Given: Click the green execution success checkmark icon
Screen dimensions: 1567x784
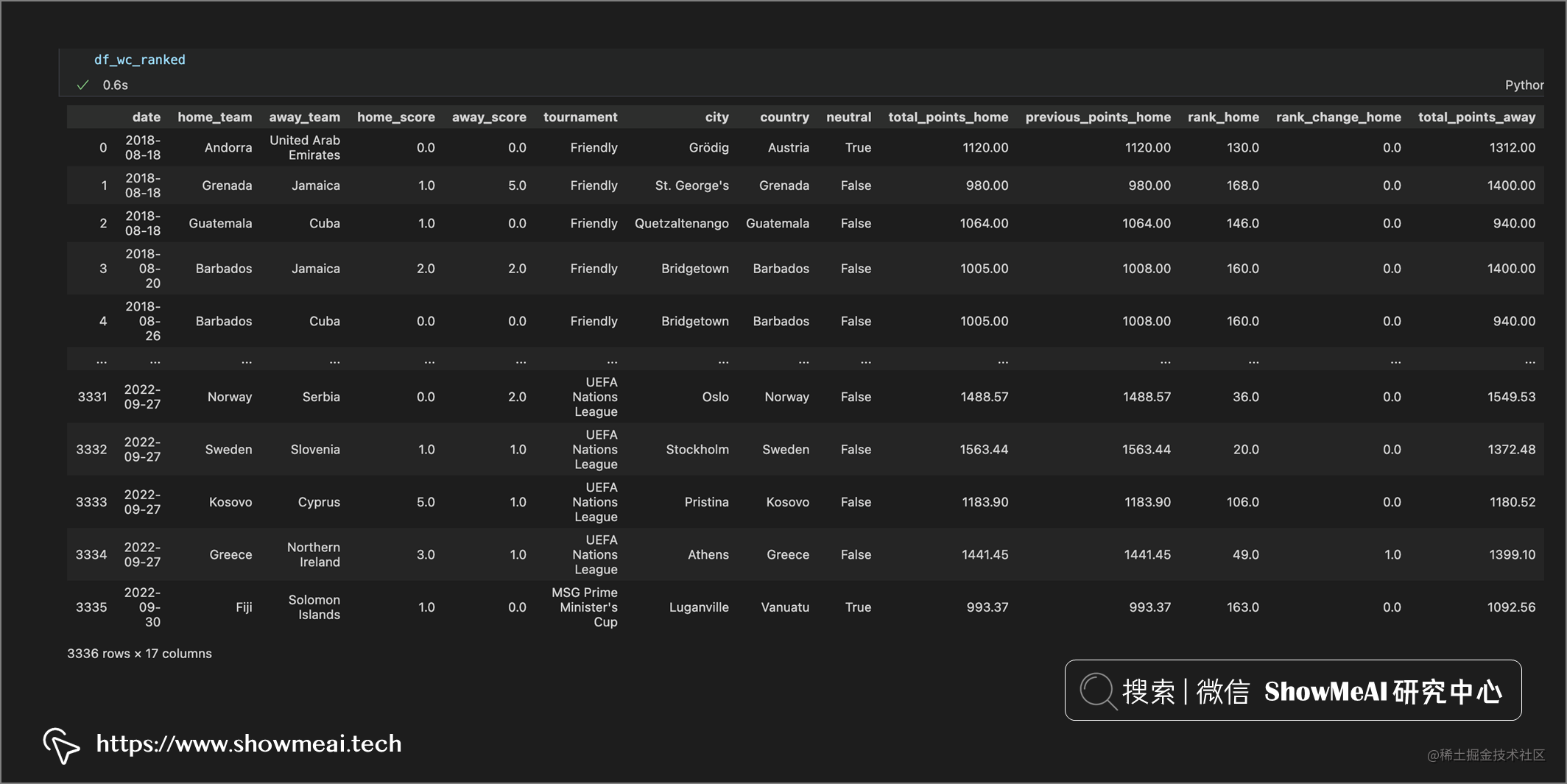Looking at the screenshot, I should point(83,85).
